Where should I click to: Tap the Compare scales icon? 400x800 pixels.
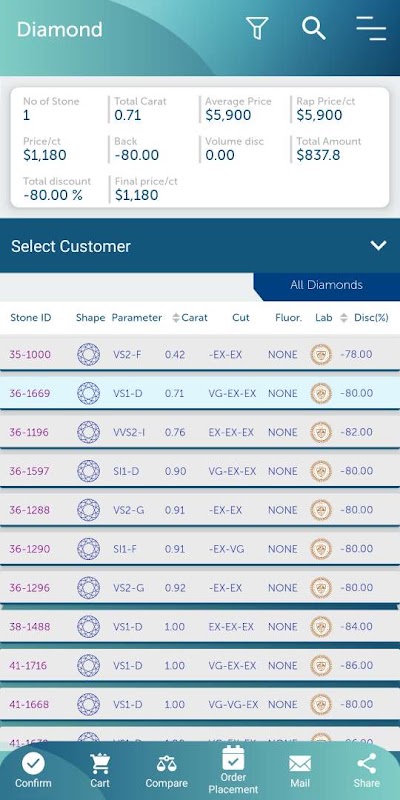(166, 764)
